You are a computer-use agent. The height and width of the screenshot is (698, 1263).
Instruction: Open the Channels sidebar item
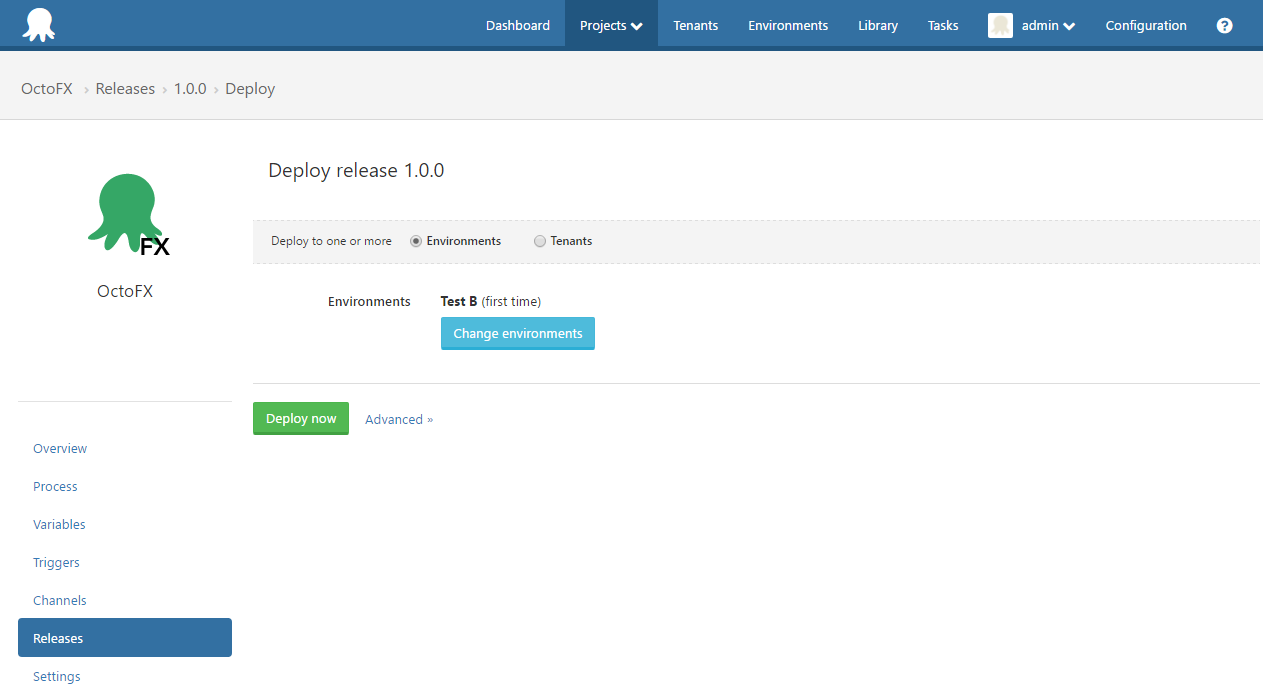pos(59,600)
